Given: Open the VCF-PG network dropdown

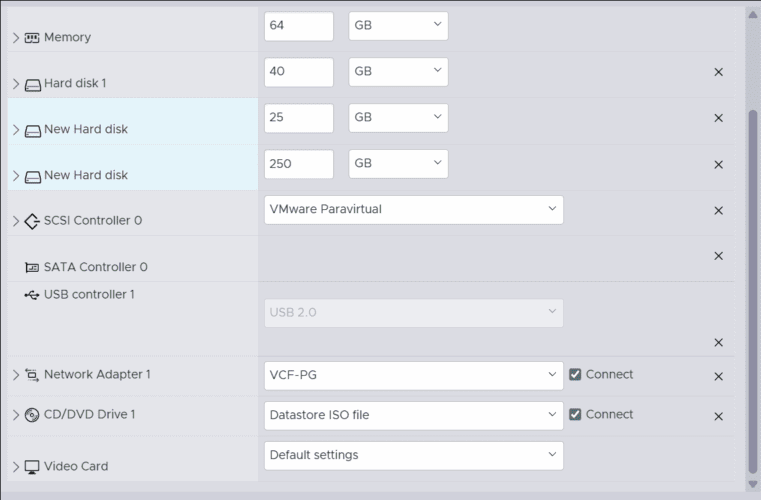Looking at the screenshot, I should point(413,375).
